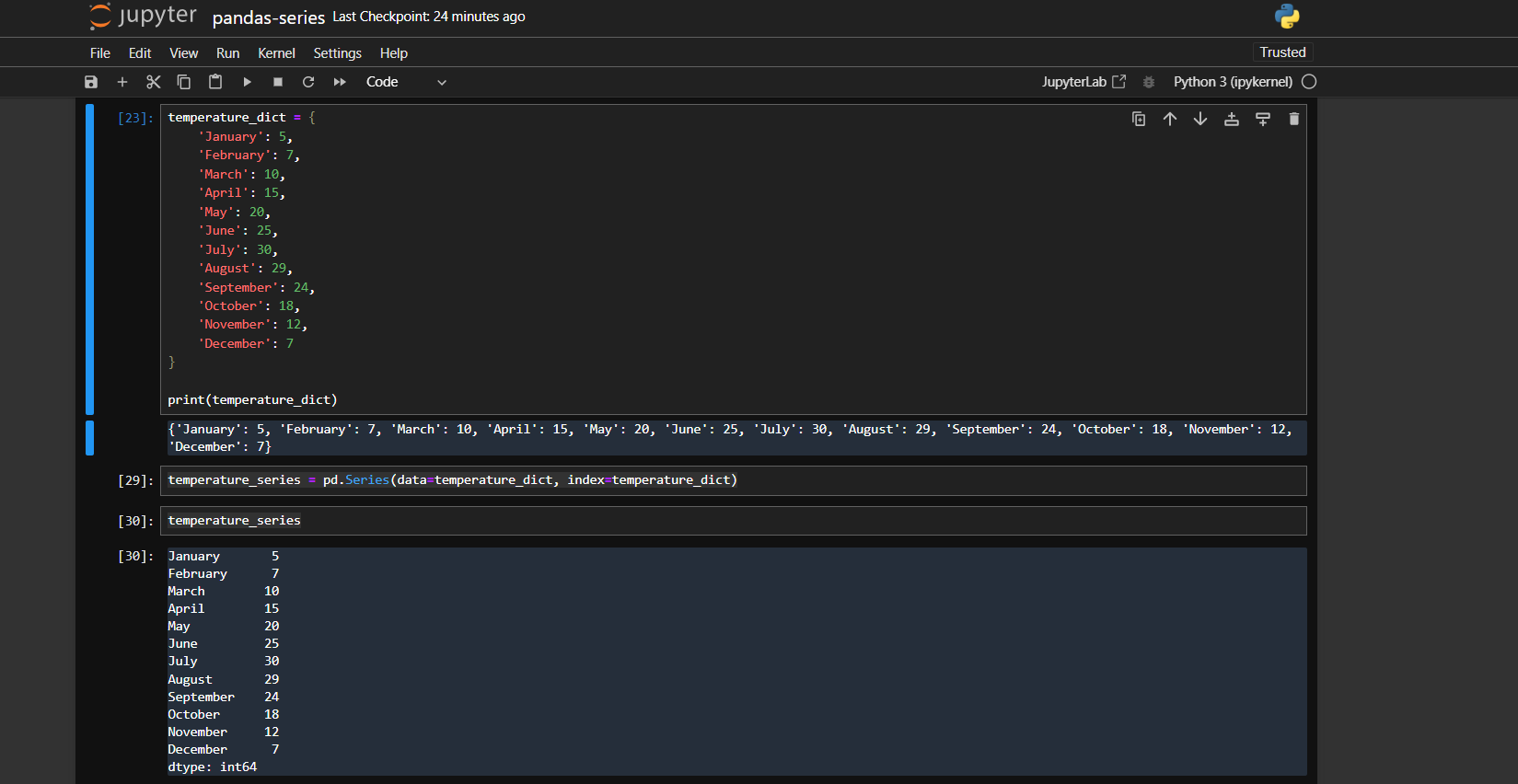Open the View menu
The image size is (1518, 784).
click(x=183, y=53)
